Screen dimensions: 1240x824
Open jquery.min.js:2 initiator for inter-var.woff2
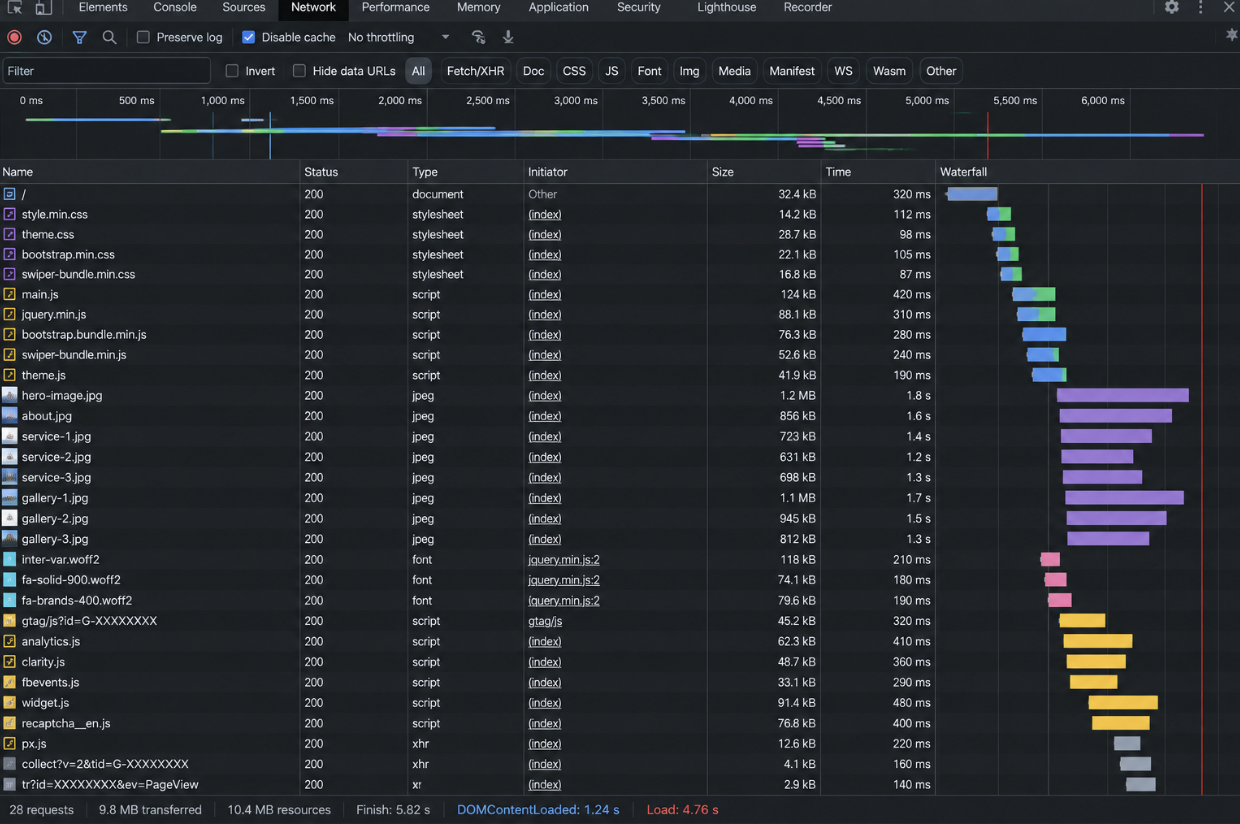(564, 559)
